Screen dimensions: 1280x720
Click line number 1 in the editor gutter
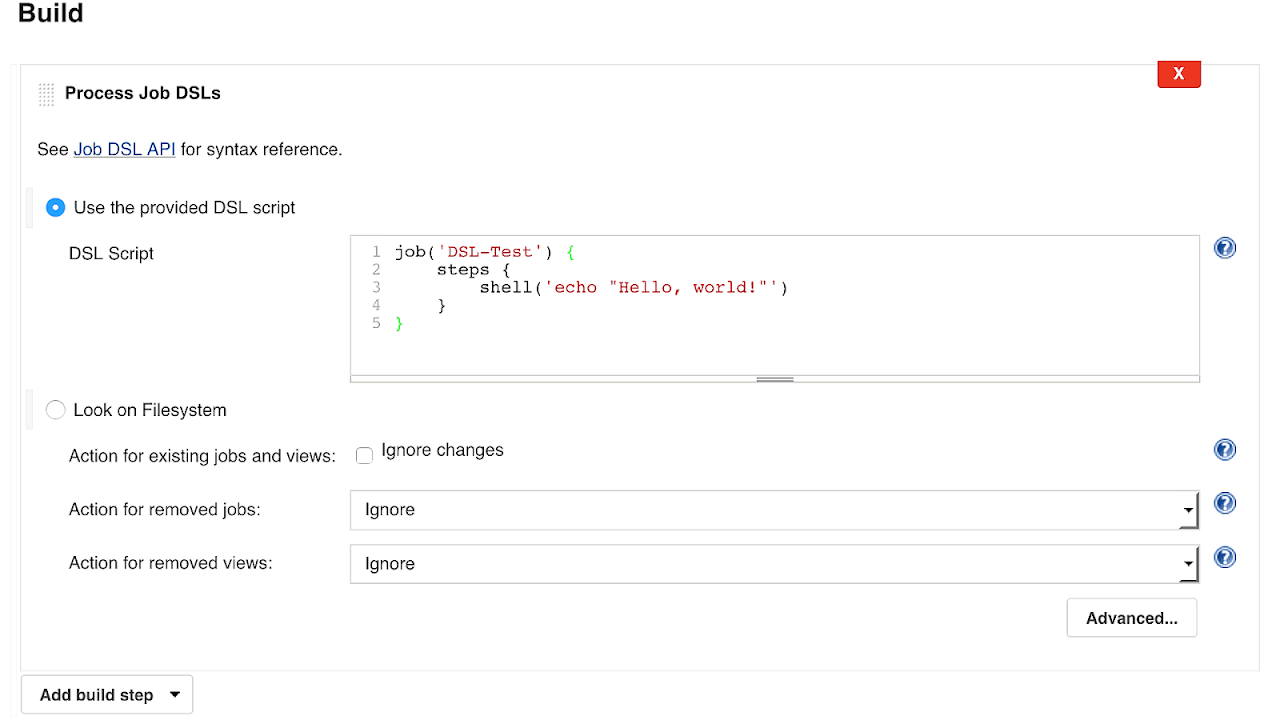[376, 252]
